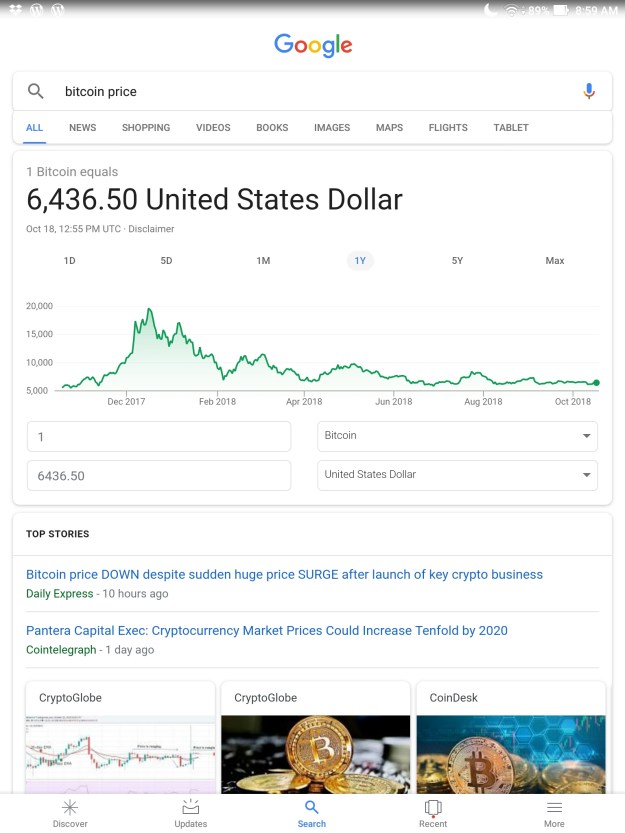Select the 5D chart range
The height and width of the screenshot is (833, 625).
[166, 261]
